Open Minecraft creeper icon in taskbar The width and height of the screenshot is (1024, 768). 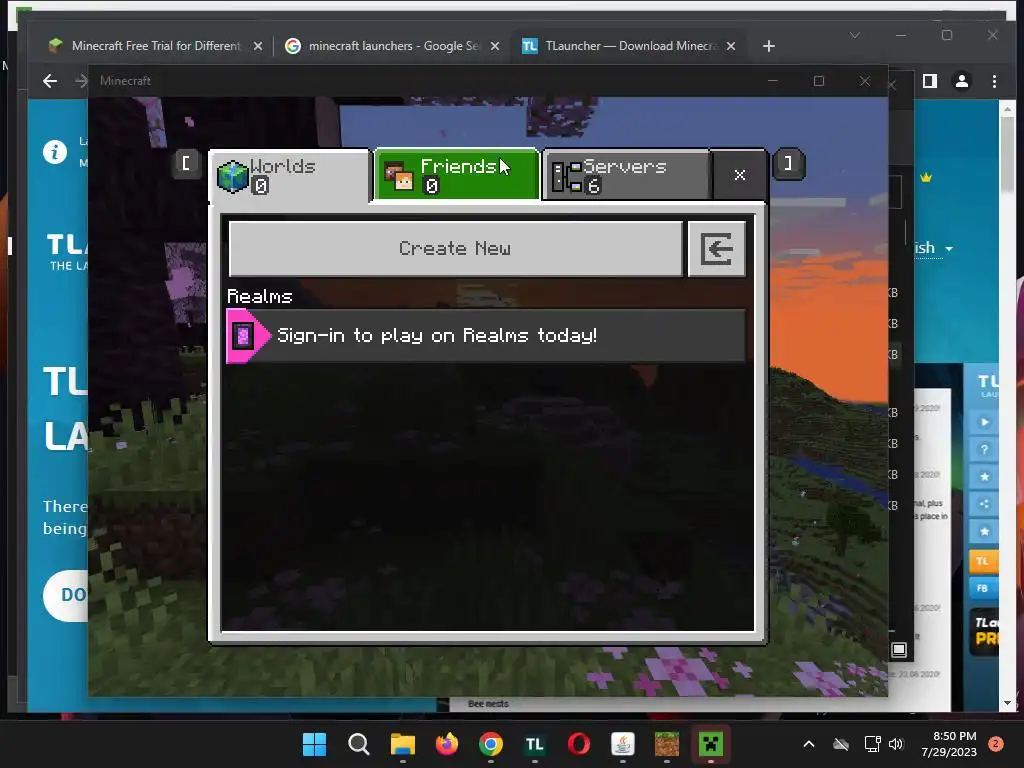(711, 744)
